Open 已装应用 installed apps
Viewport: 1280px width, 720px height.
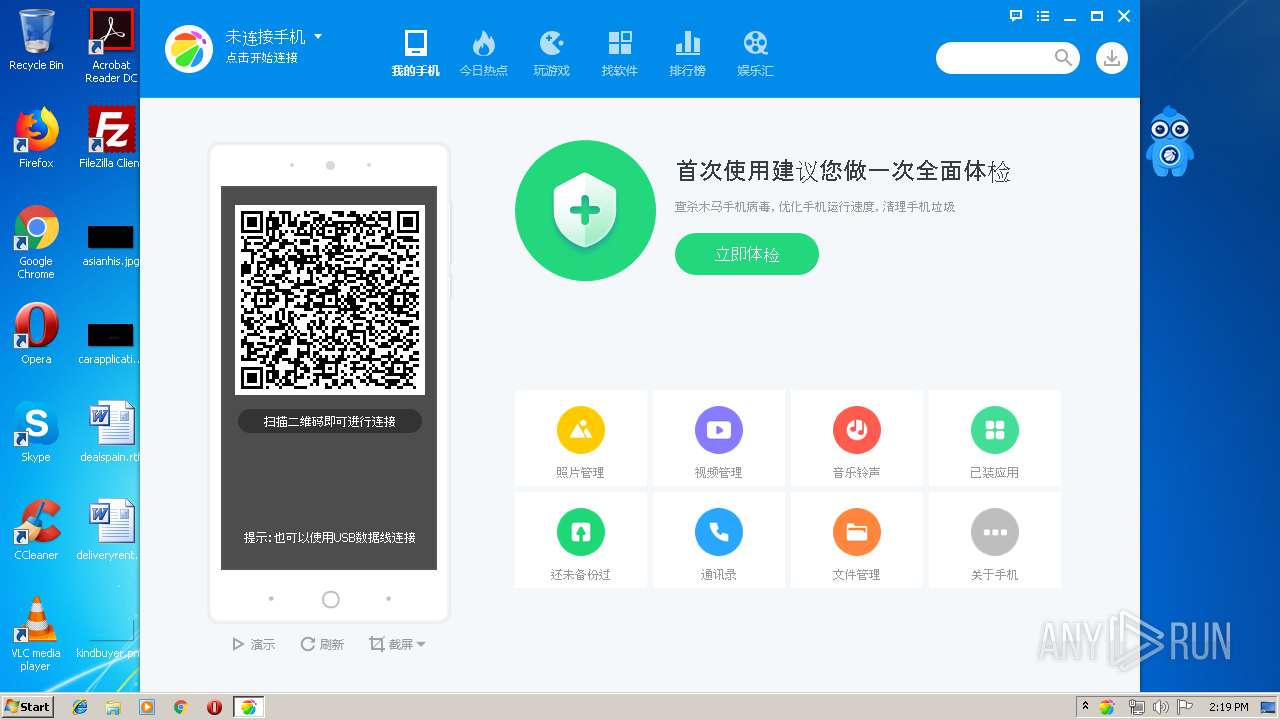(995, 439)
